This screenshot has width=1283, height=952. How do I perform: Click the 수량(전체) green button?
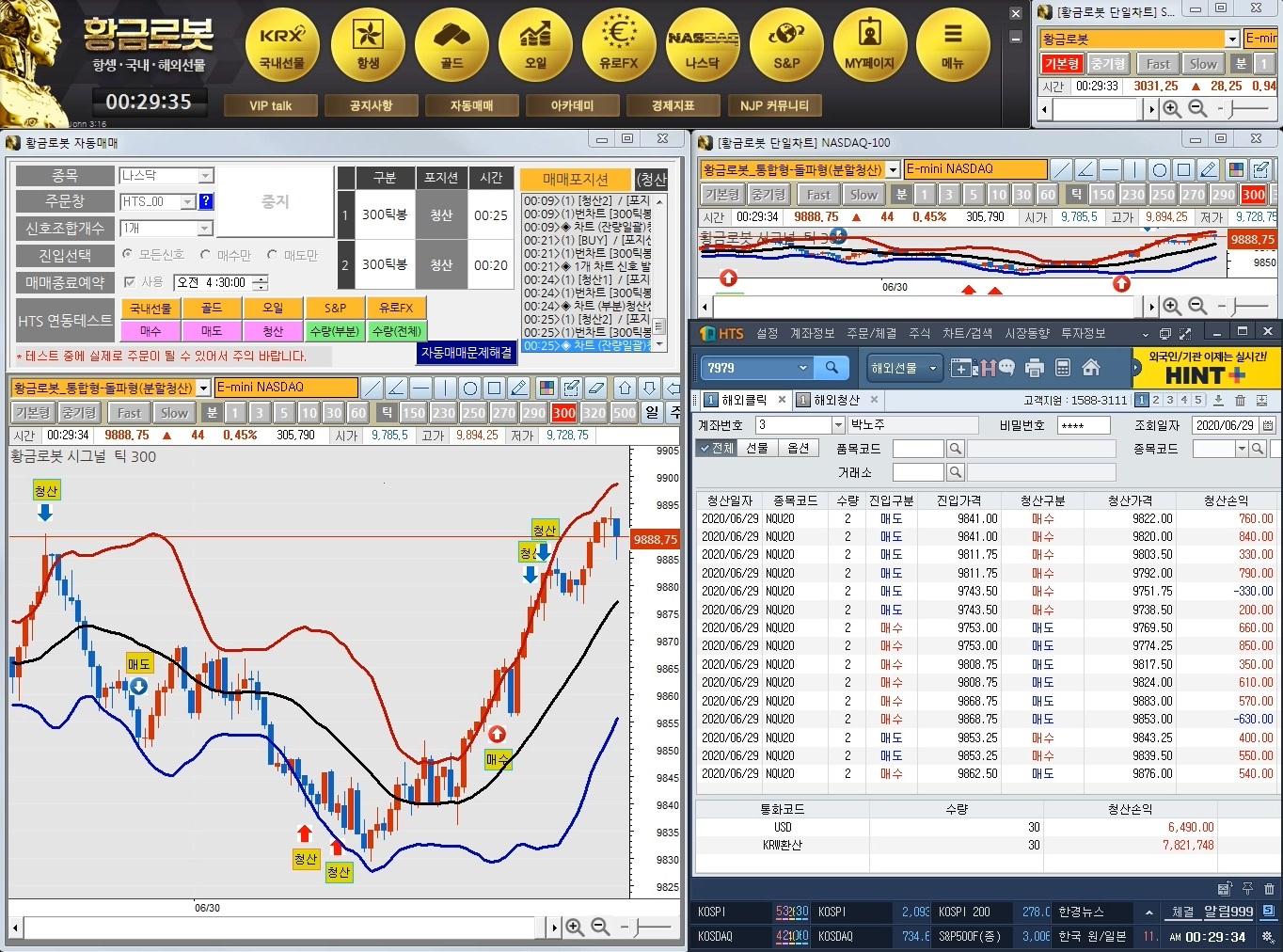point(396,331)
